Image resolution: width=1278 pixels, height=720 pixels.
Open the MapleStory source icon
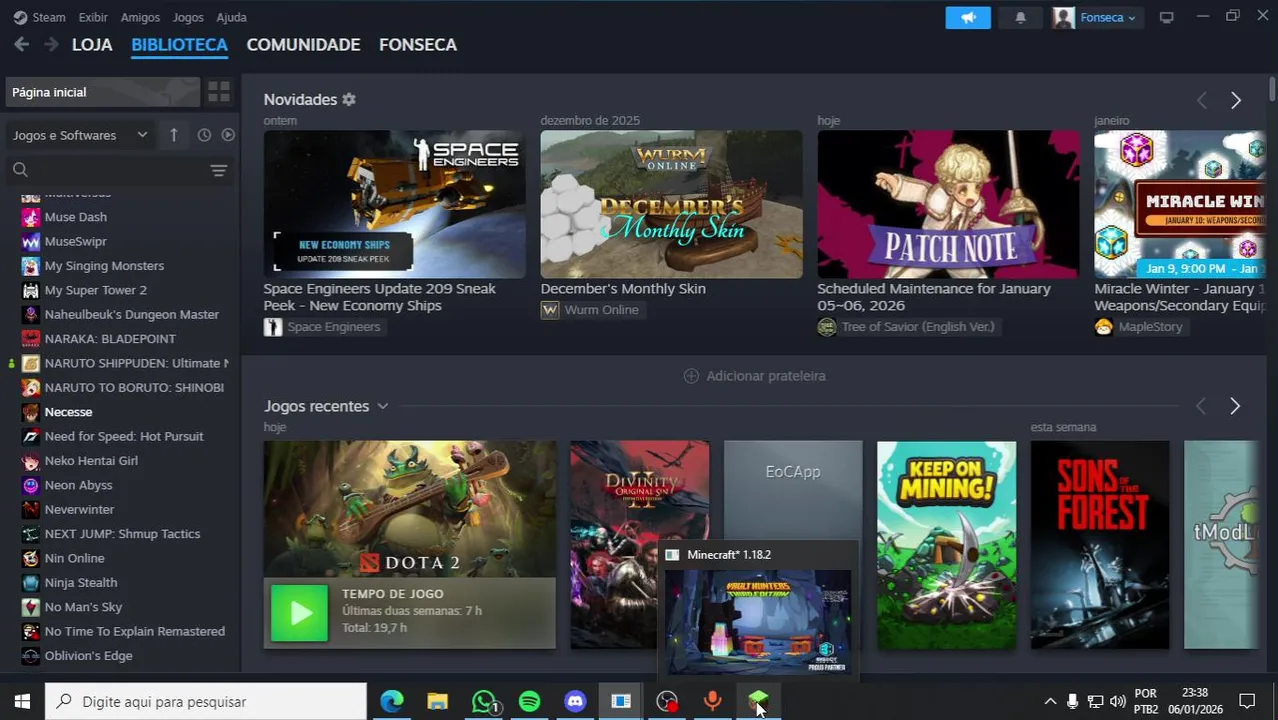(1104, 327)
